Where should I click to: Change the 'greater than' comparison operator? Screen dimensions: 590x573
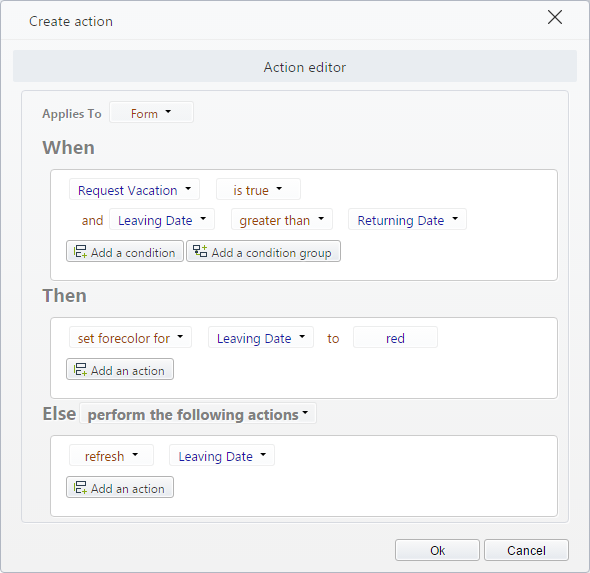(x=282, y=219)
